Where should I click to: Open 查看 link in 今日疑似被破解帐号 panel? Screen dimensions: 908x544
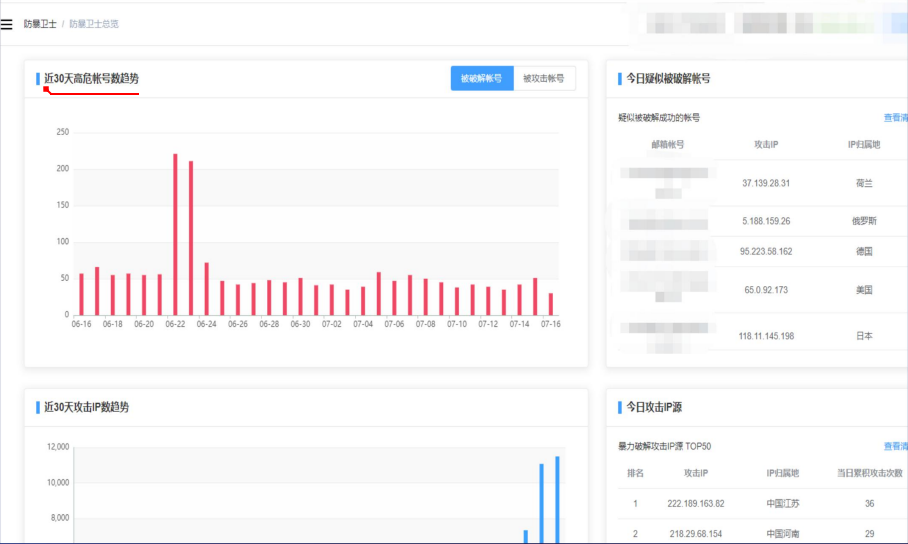tap(895, 118)
